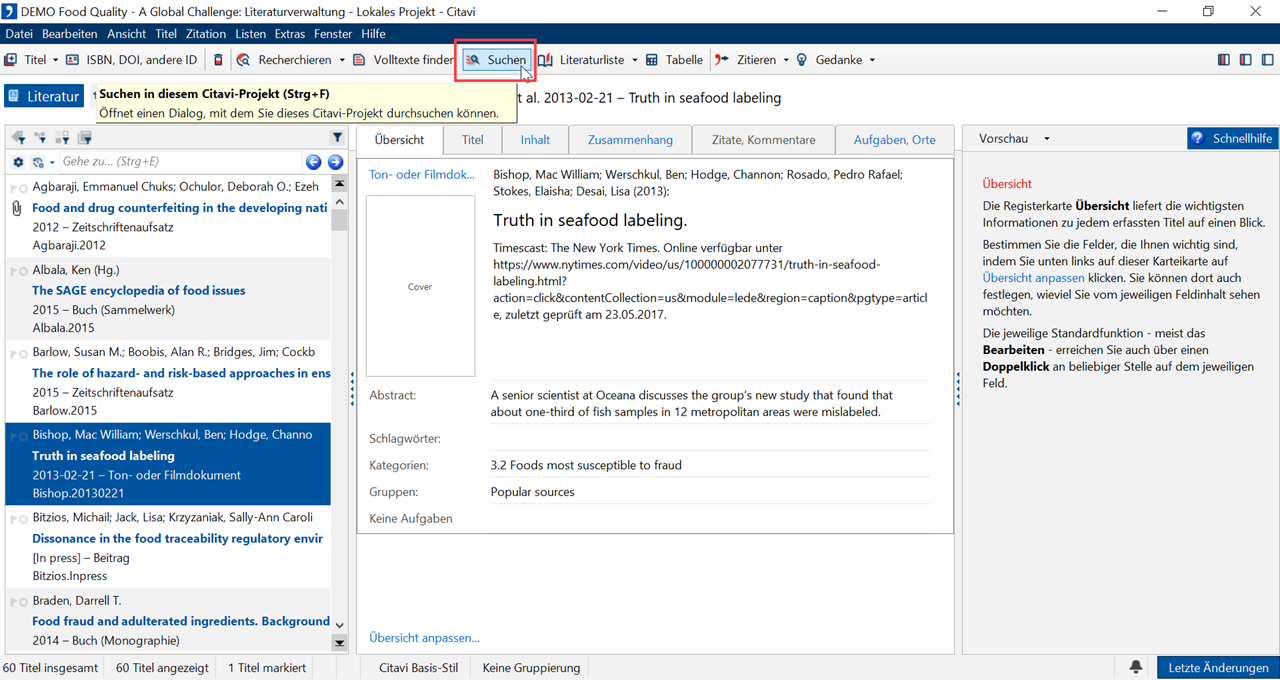Click the filter funnel icon above list
The height and width of the screenshot is (680, 1280).
pyautogui.click(x=337, y=138)
